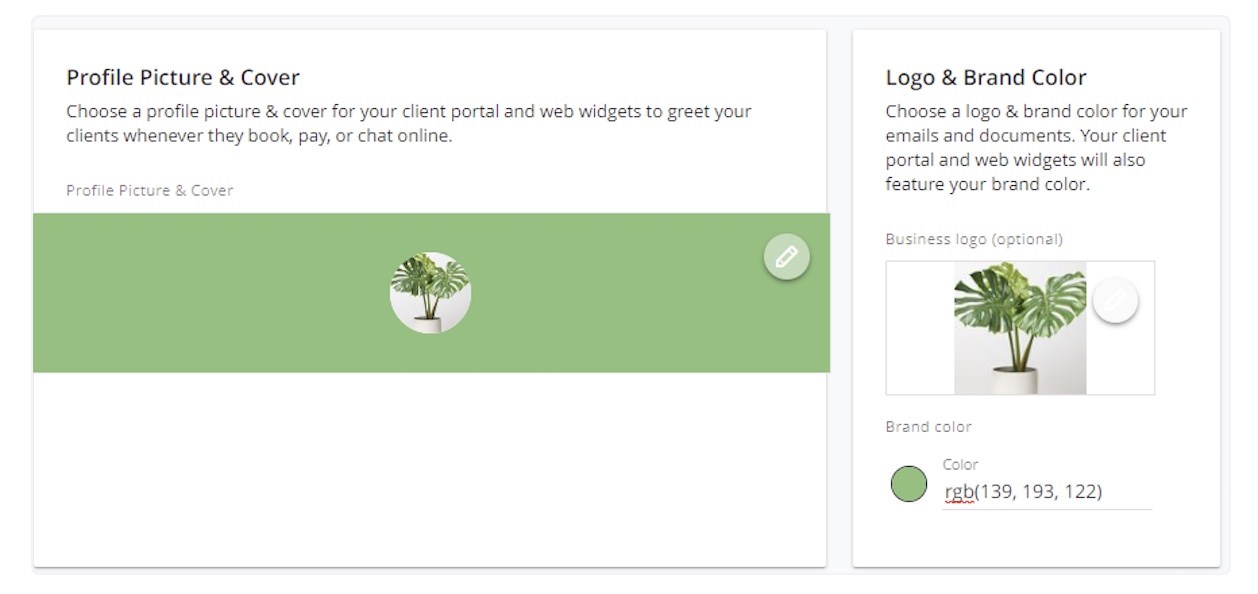The image size is (1258, 594).
Task: Click the gray gap between the two cards
Action: point(839,300)
